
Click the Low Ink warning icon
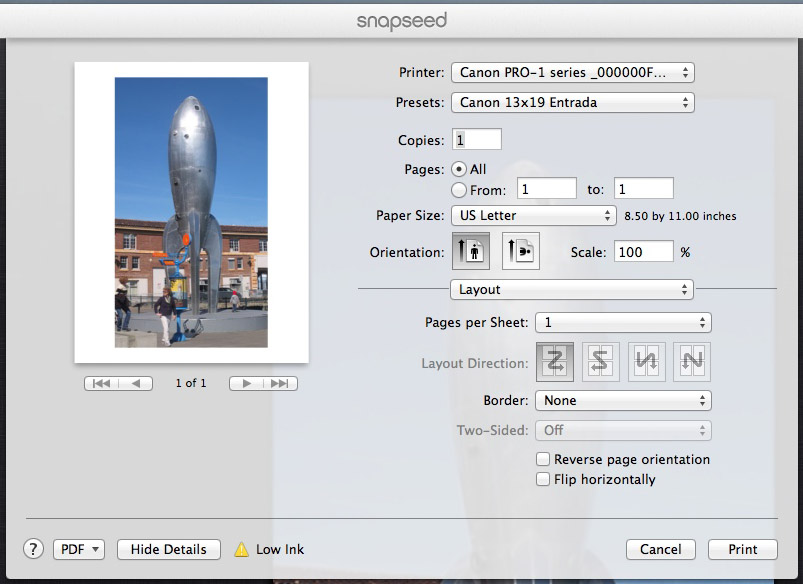tap(241, 549)
